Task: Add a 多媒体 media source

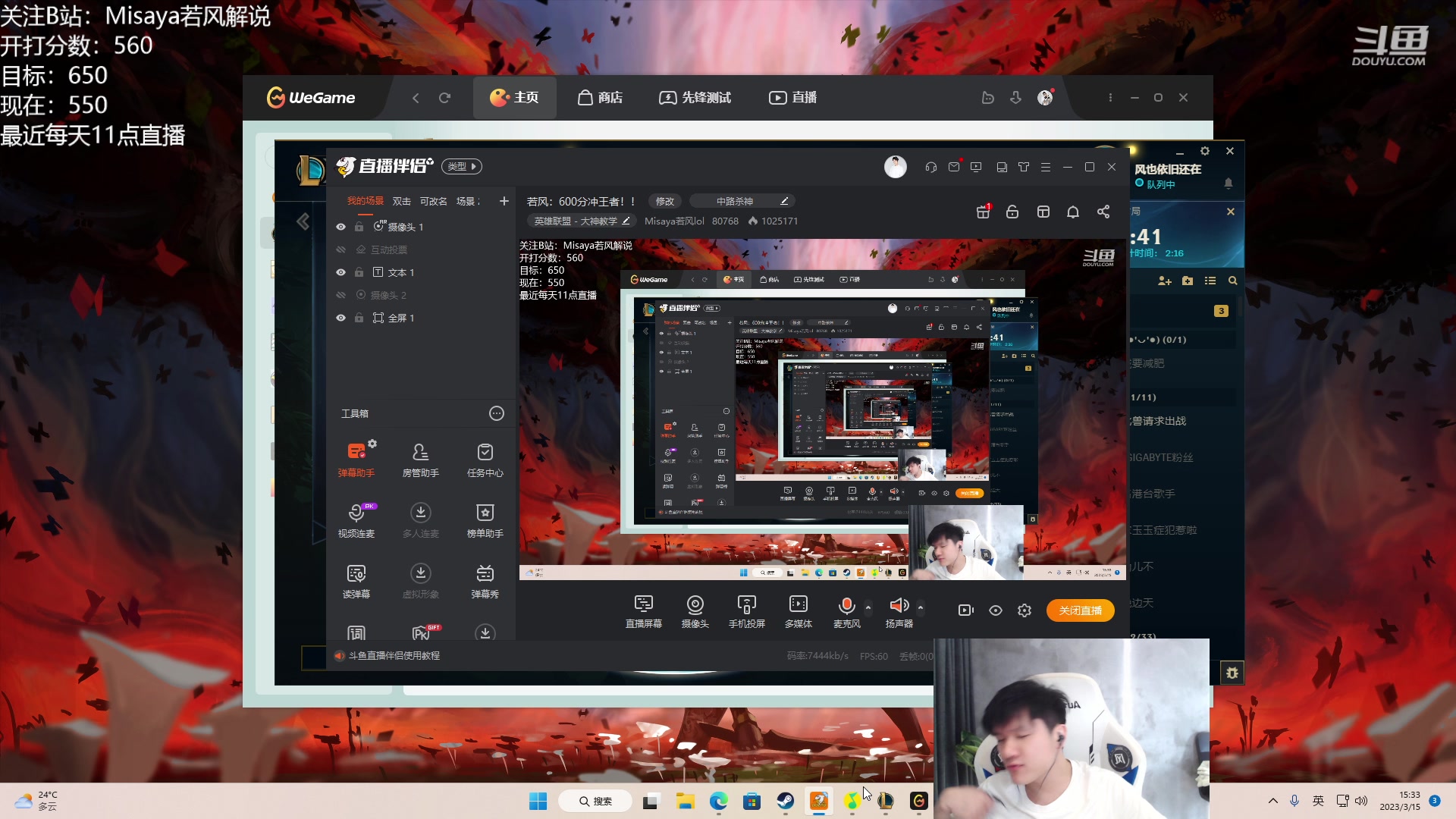Action: [798, 611]
